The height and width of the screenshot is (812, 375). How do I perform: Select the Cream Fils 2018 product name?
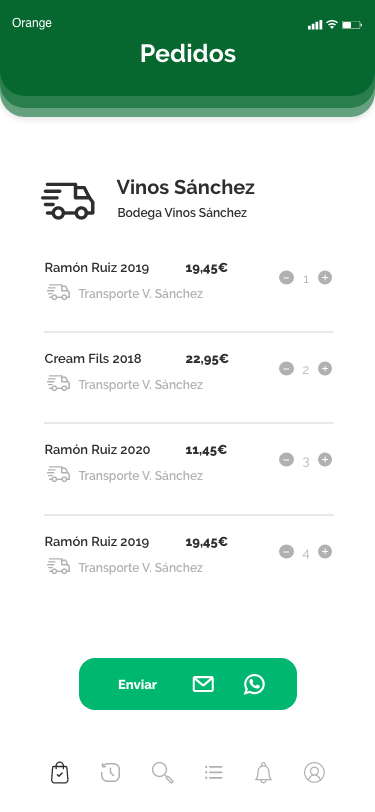pyautogui.click(x=93, y=359)
